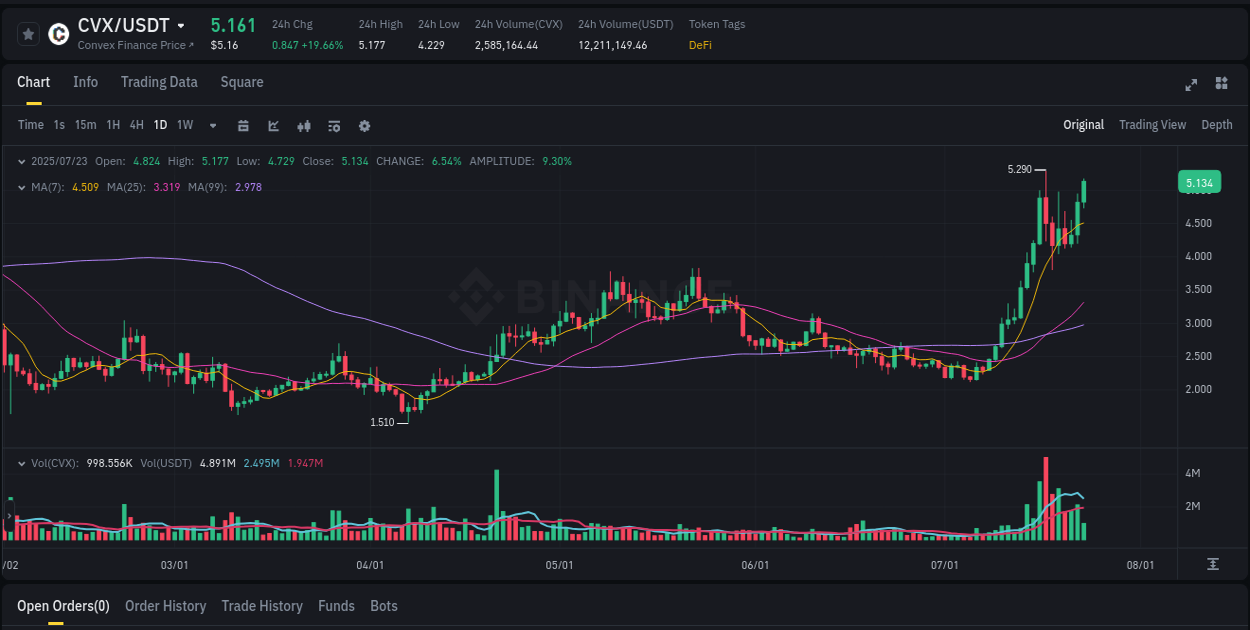This screenshot has width=1250, height=630.
Task: Switch chart style via the line chart icon
Action: tap(273, 126)
